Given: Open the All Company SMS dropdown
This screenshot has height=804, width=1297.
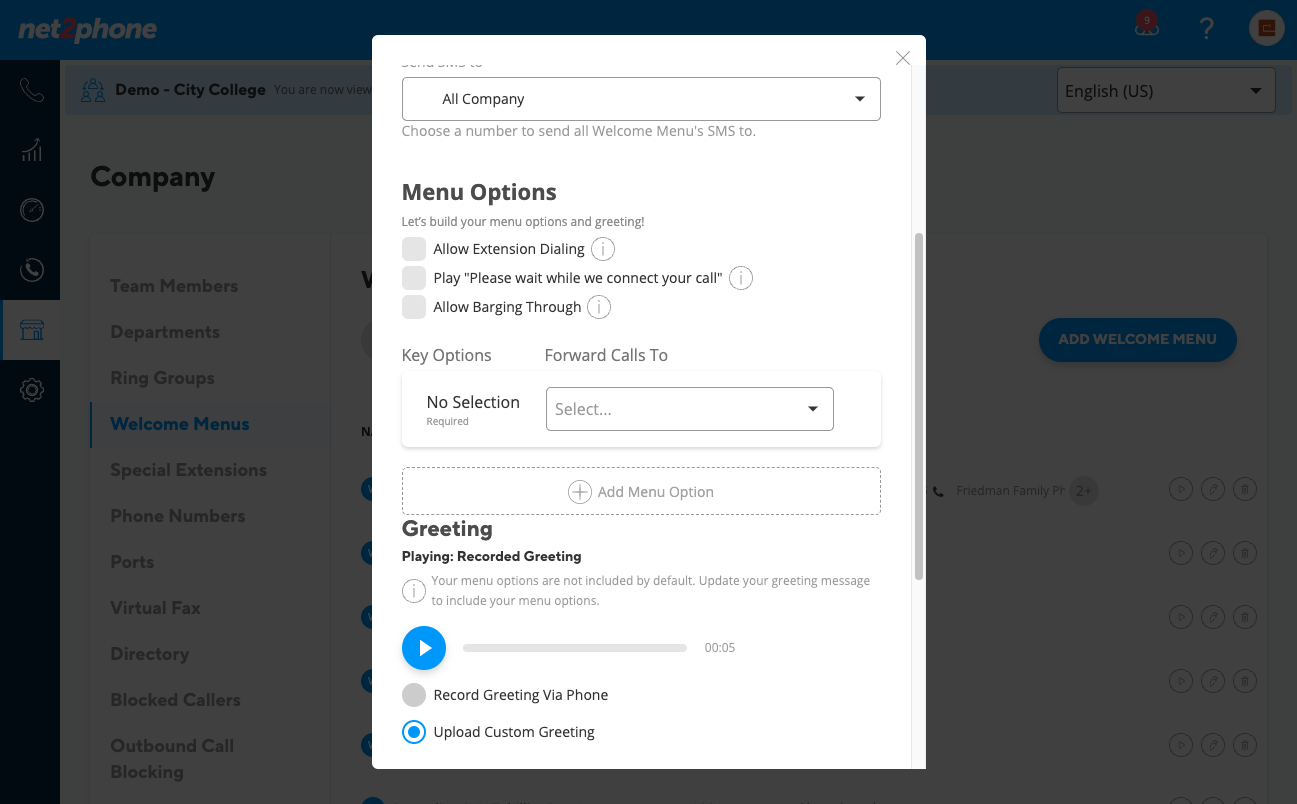Looking at the screenshot, I should pyautogui.click(x=641, y=99).
